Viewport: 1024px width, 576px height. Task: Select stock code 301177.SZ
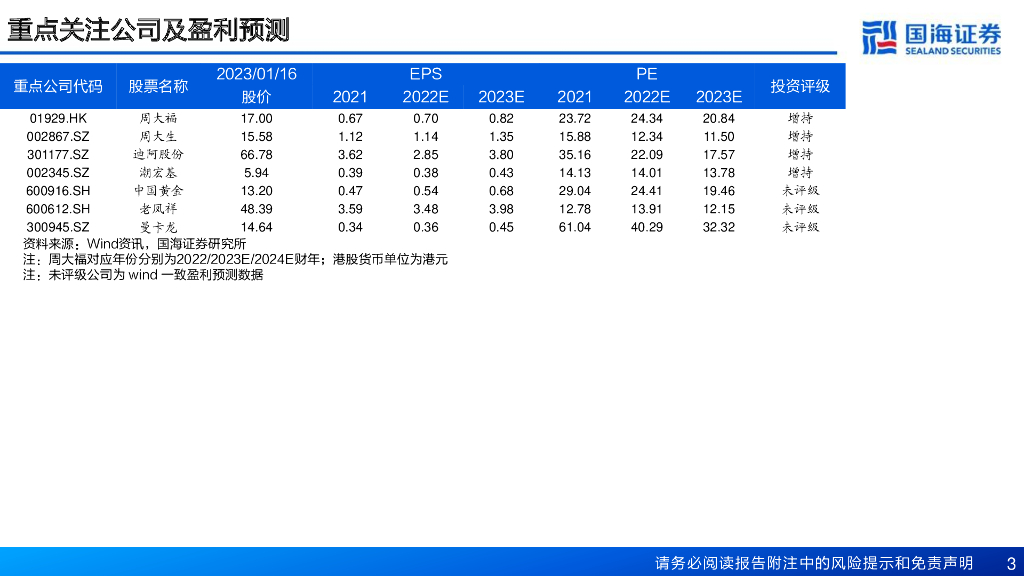[58, 155]
